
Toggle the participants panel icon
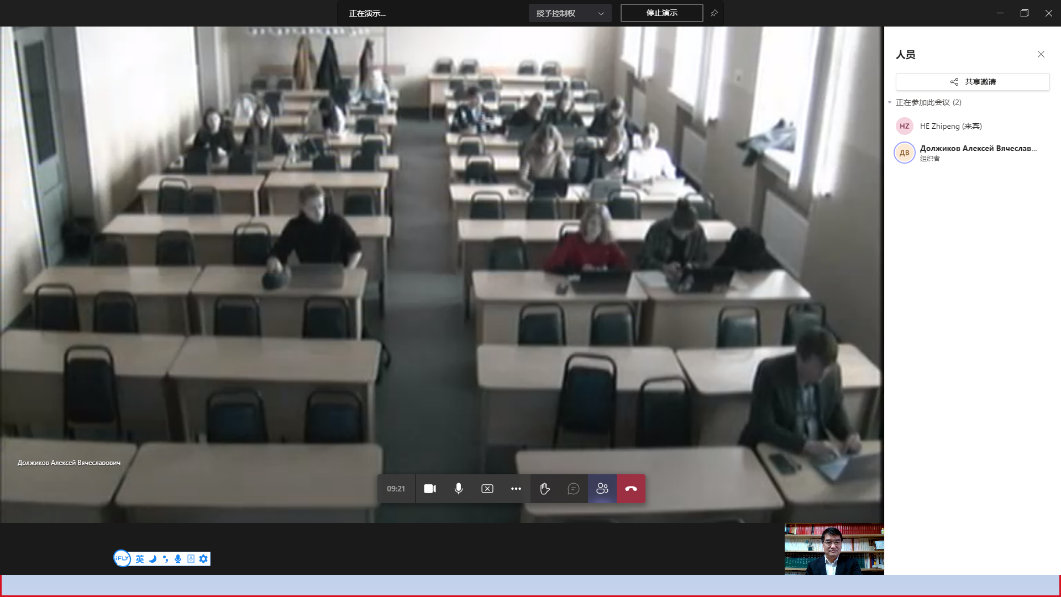(x=602, y=489)
